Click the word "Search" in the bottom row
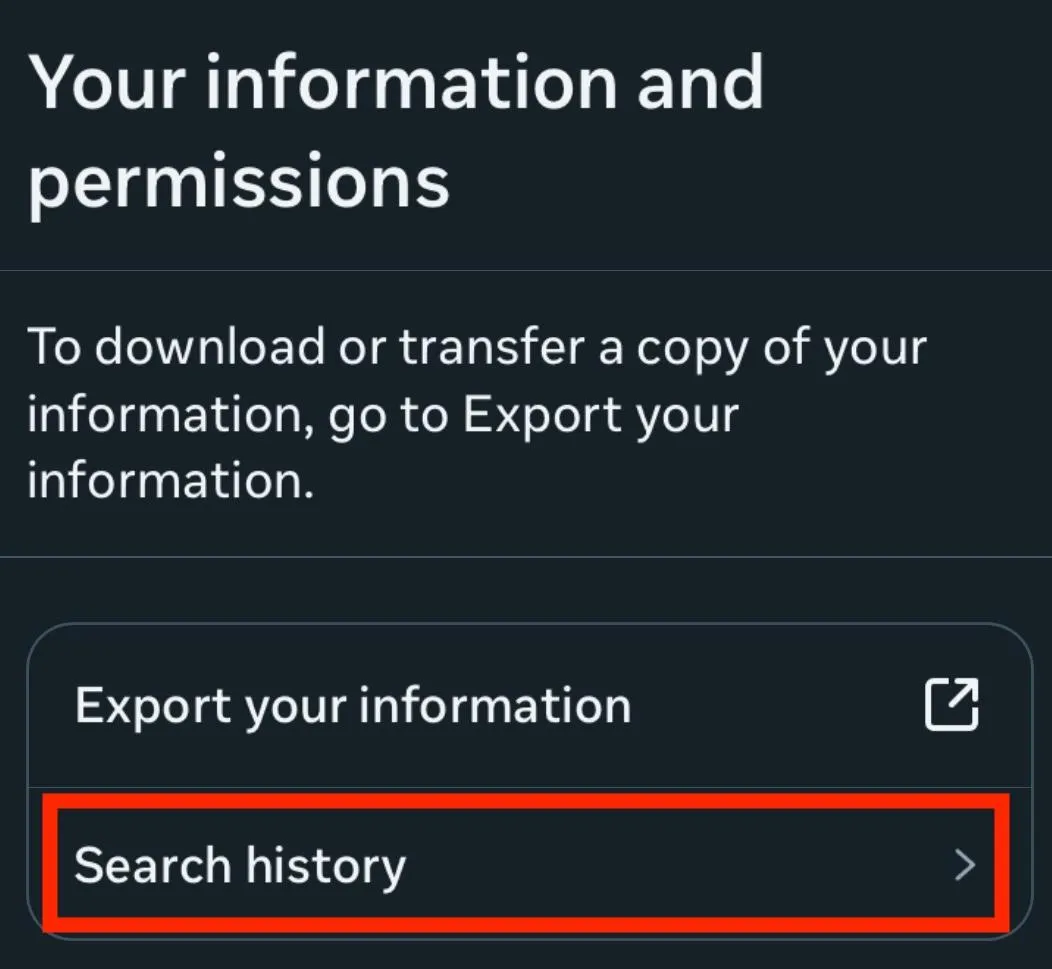The height and width of the screenshot is (969, 1052). pos(153,865)
